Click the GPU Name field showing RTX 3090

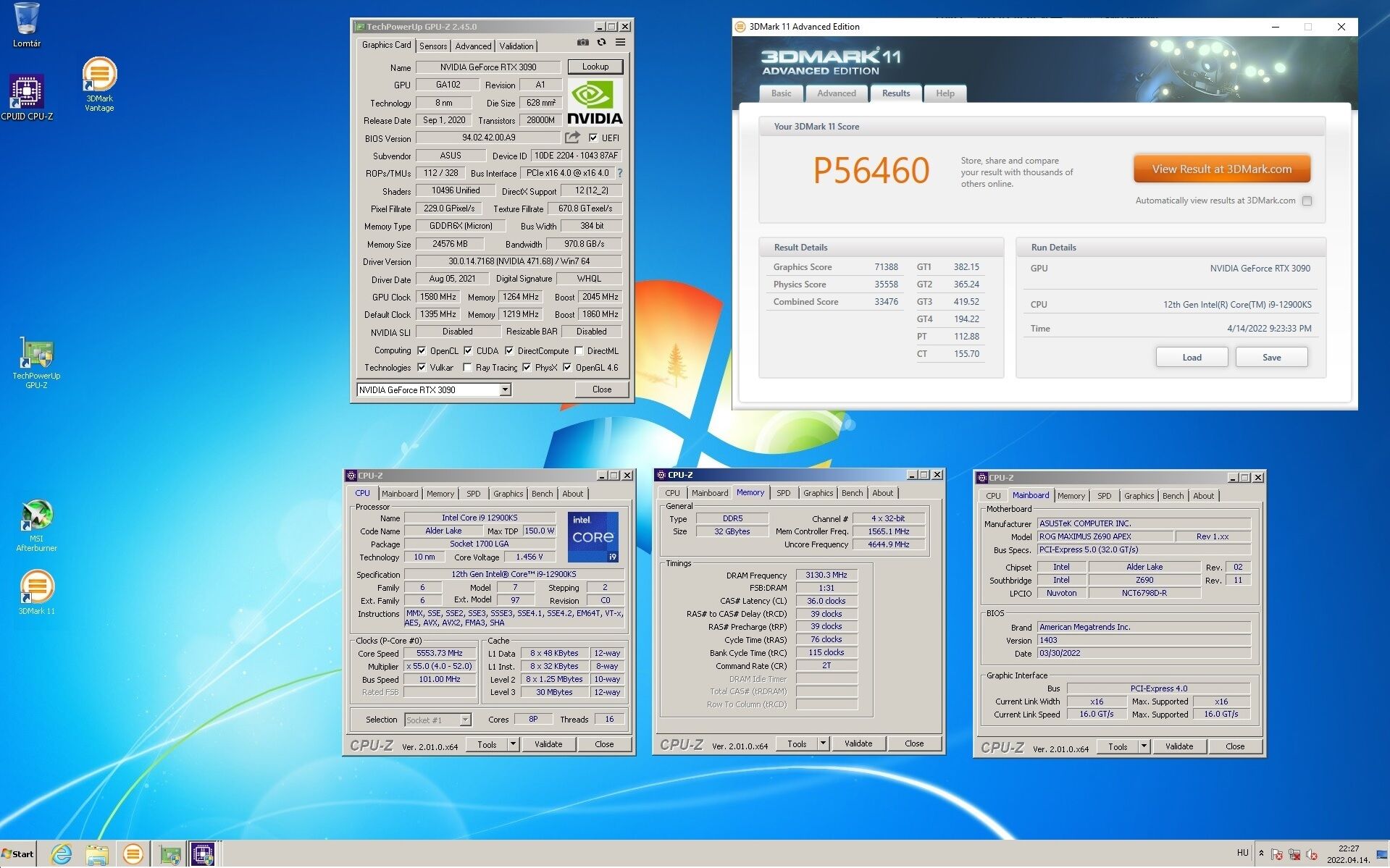(488, 67)
